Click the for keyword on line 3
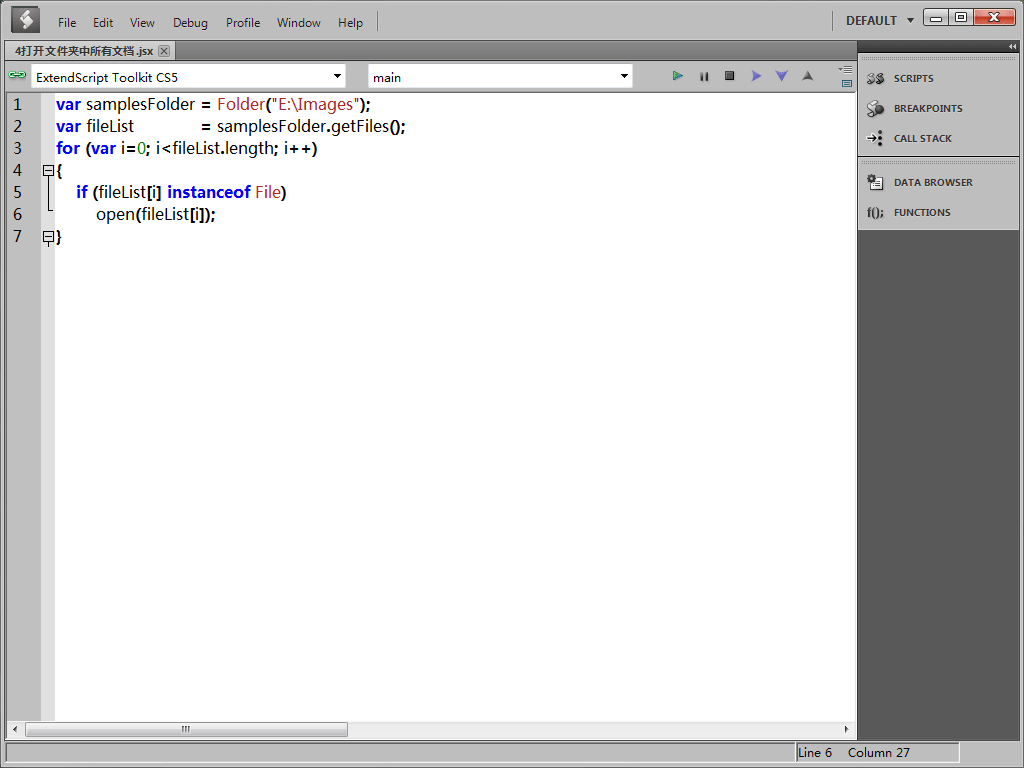The width and height of the screenshot is (1024, 768). pyautogui.click(x=67, y=148)
